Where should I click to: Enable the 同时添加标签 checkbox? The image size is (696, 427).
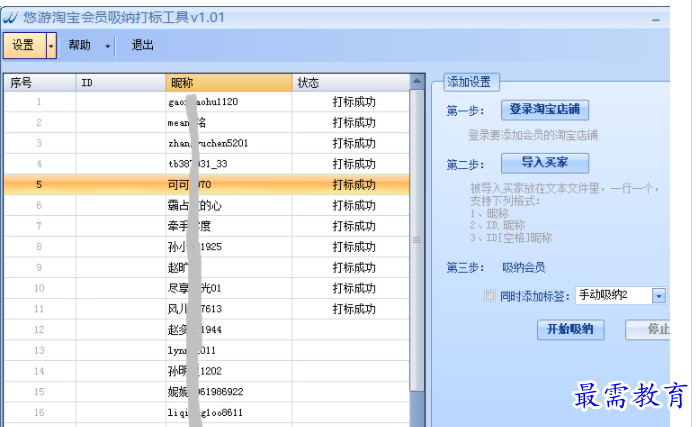(490, 296)
